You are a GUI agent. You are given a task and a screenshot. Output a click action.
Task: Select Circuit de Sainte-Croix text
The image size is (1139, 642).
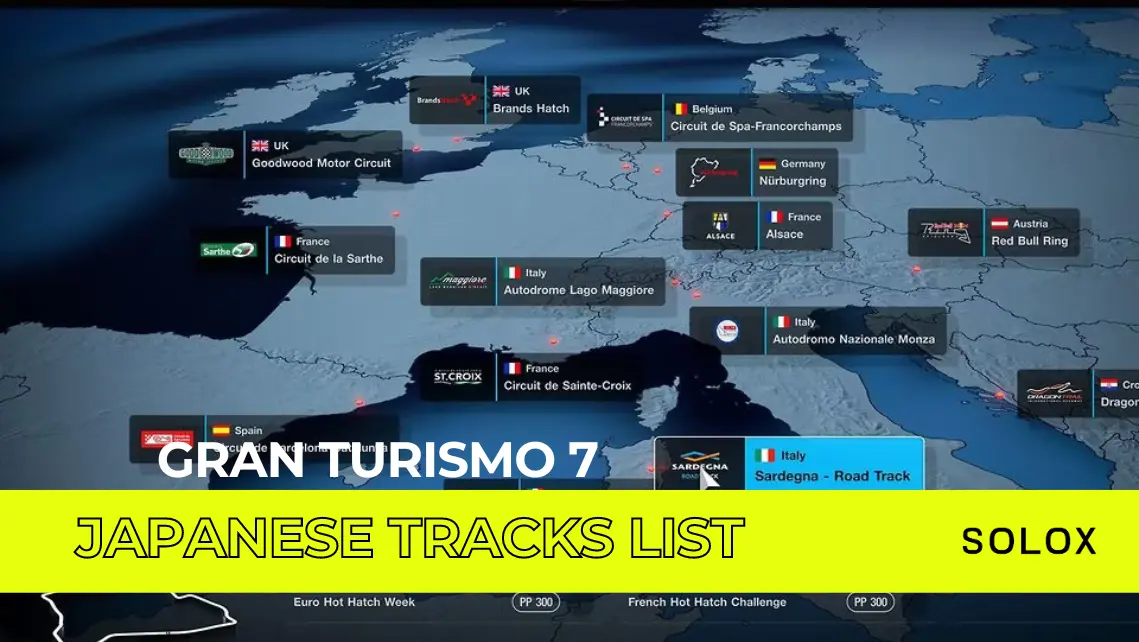point(567,386)
